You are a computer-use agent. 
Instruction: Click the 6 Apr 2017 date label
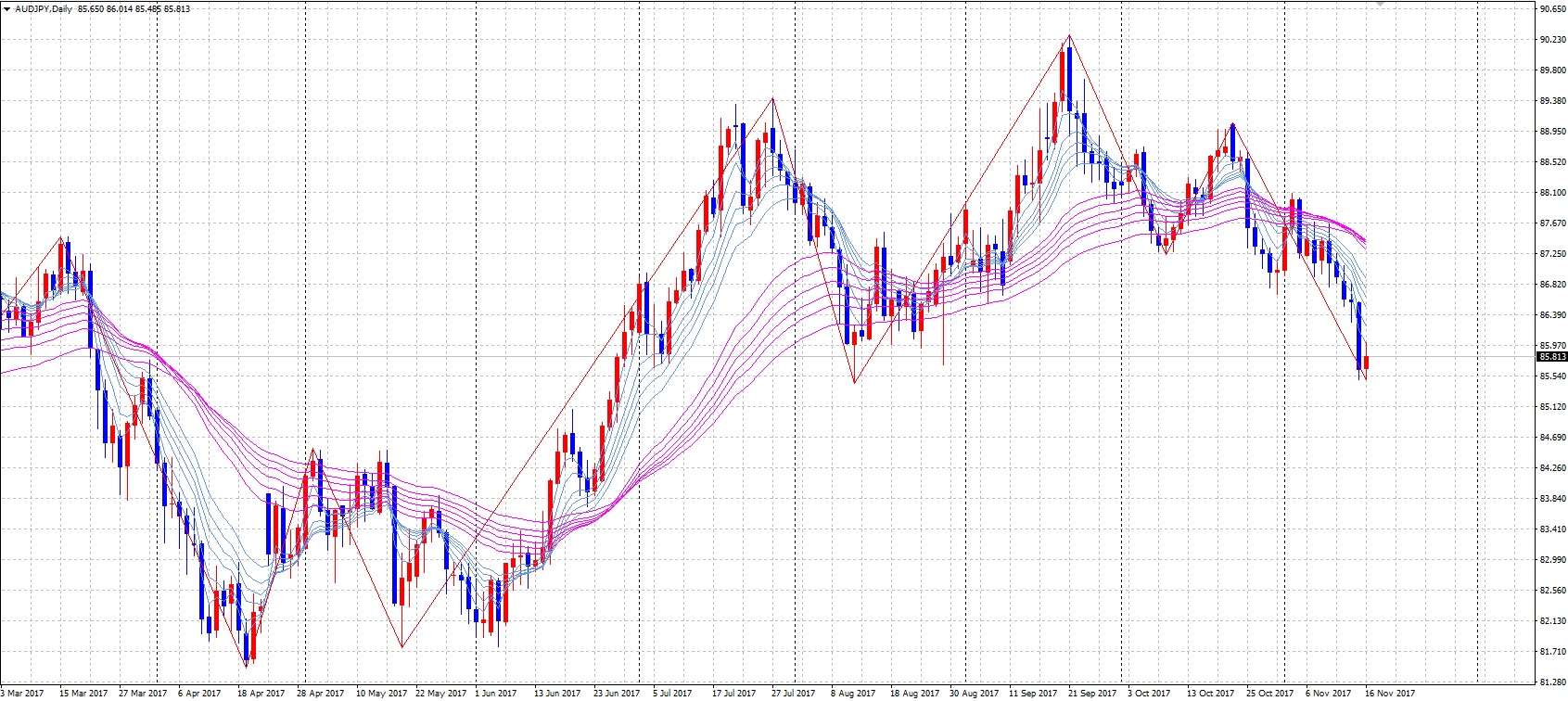[x=199, y=694]
